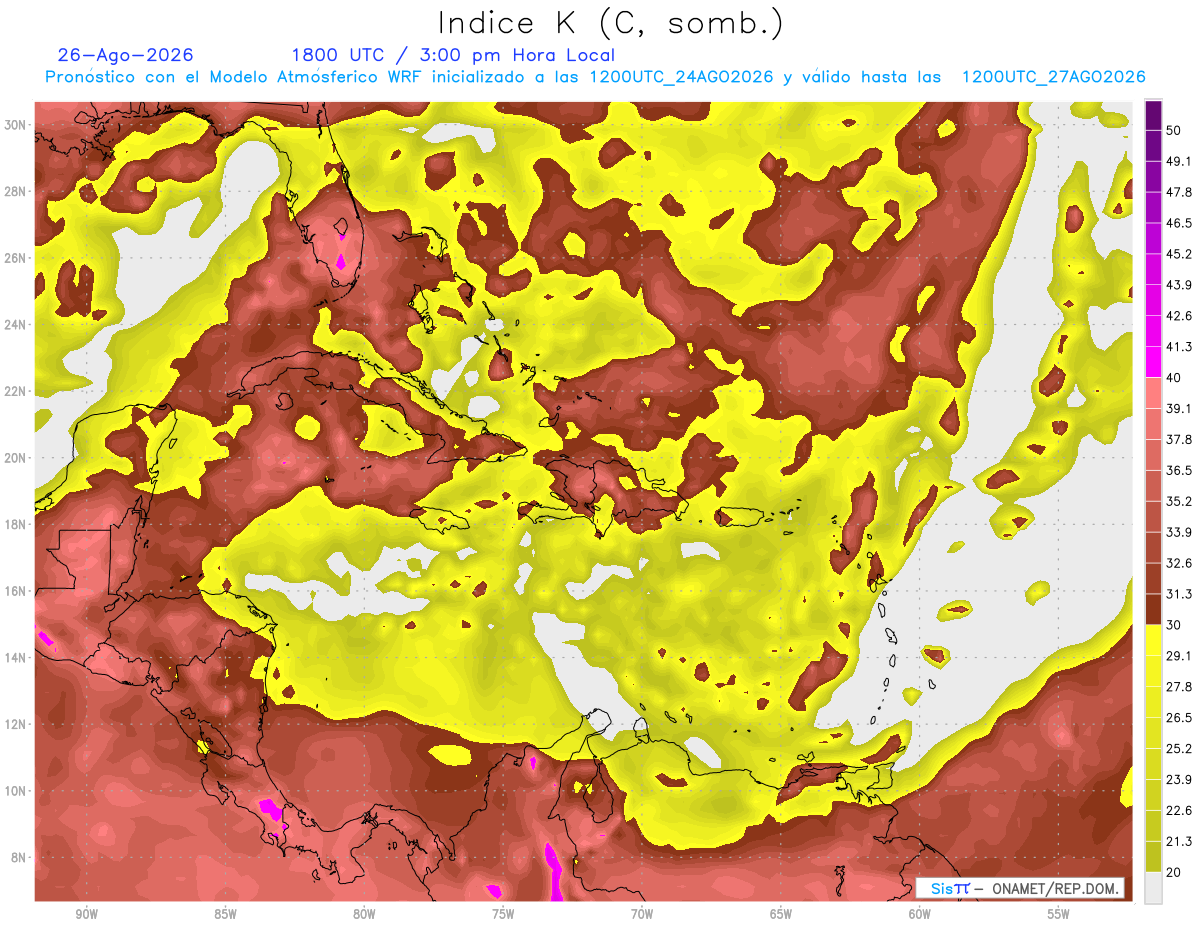Viewport: 1200px width, 927px height.
Task: Click the 30N latitude label
Action: (x=16, y=125)
